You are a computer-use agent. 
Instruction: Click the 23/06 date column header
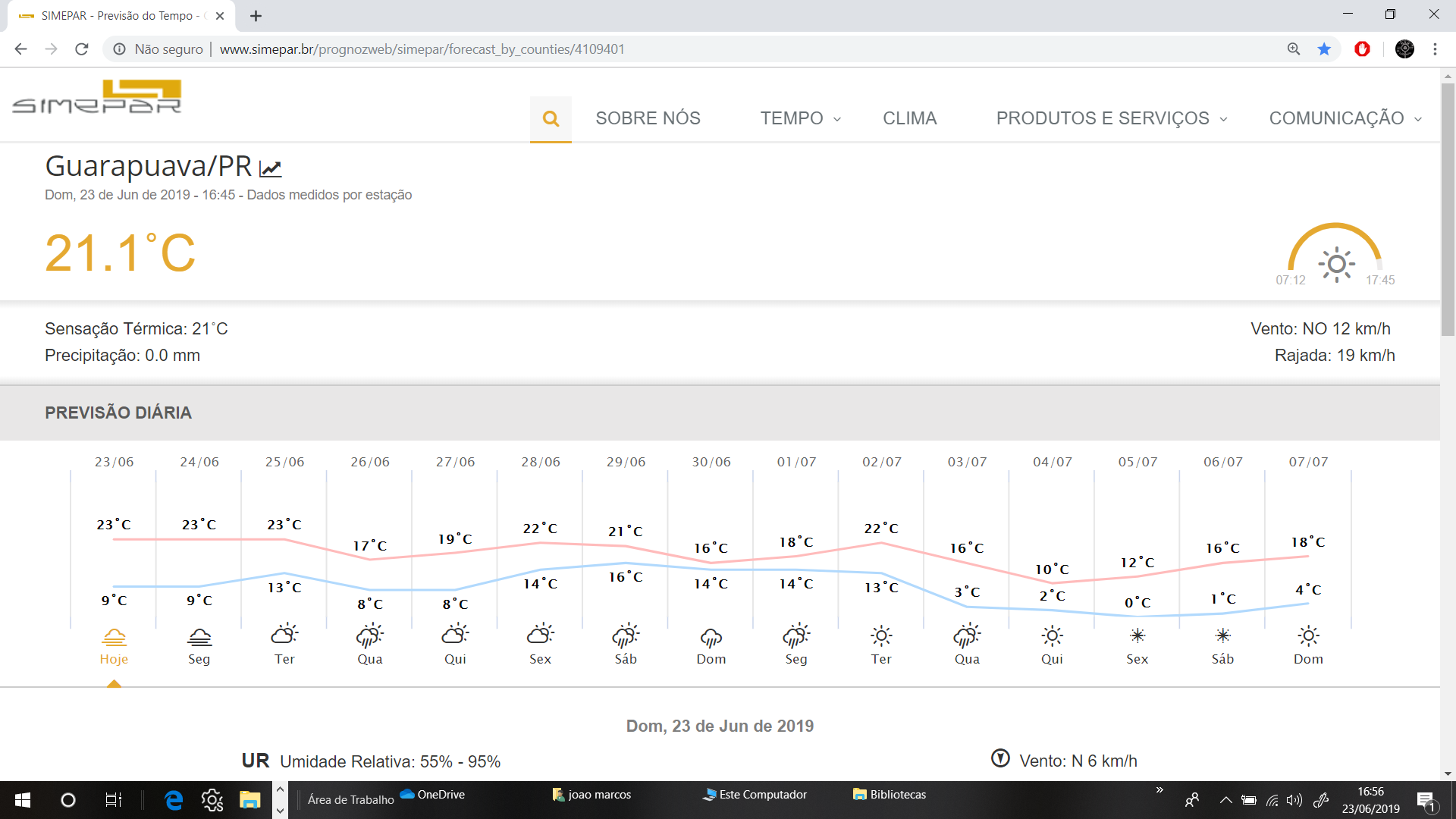click(x=114, y=462)
